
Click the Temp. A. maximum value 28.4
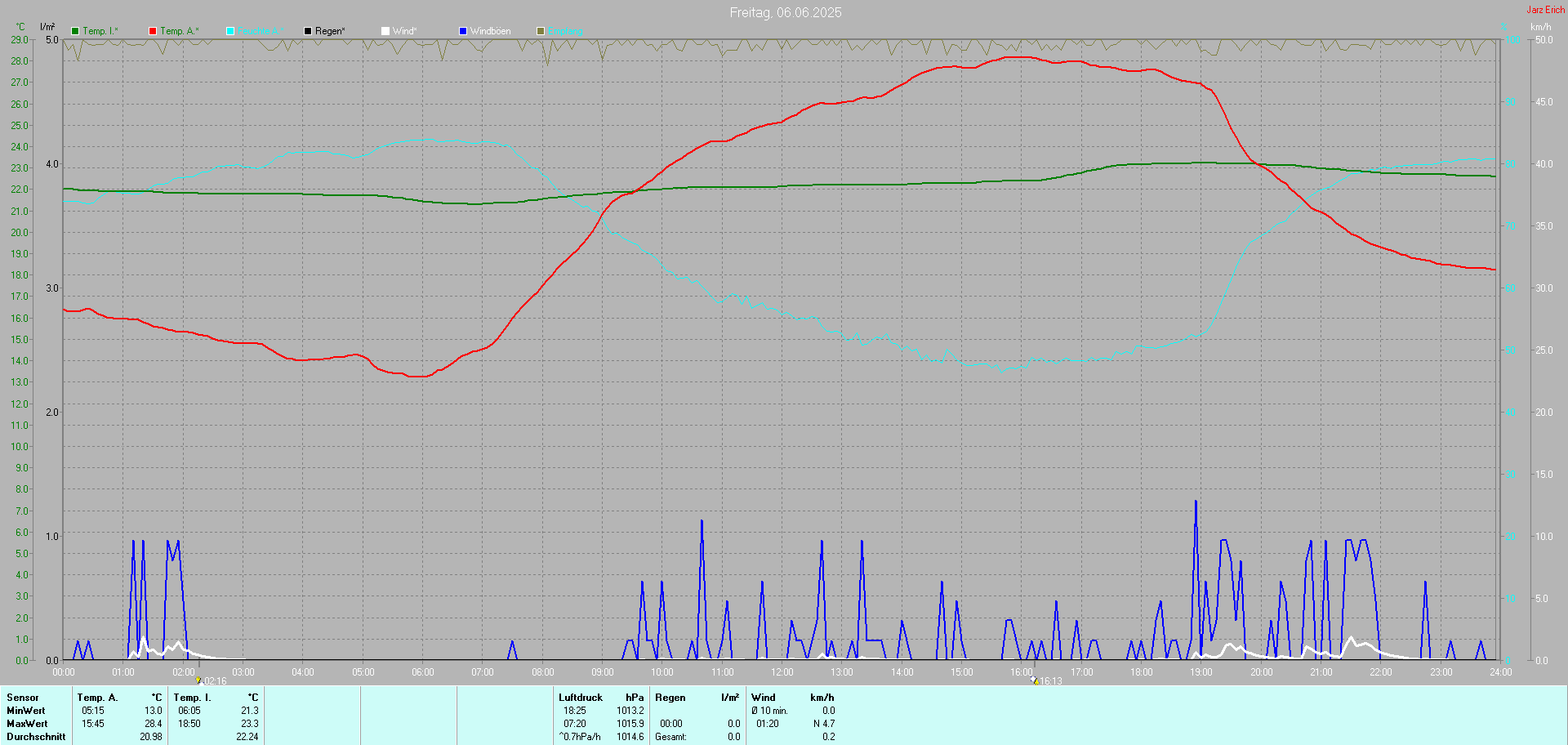point(154,724)
